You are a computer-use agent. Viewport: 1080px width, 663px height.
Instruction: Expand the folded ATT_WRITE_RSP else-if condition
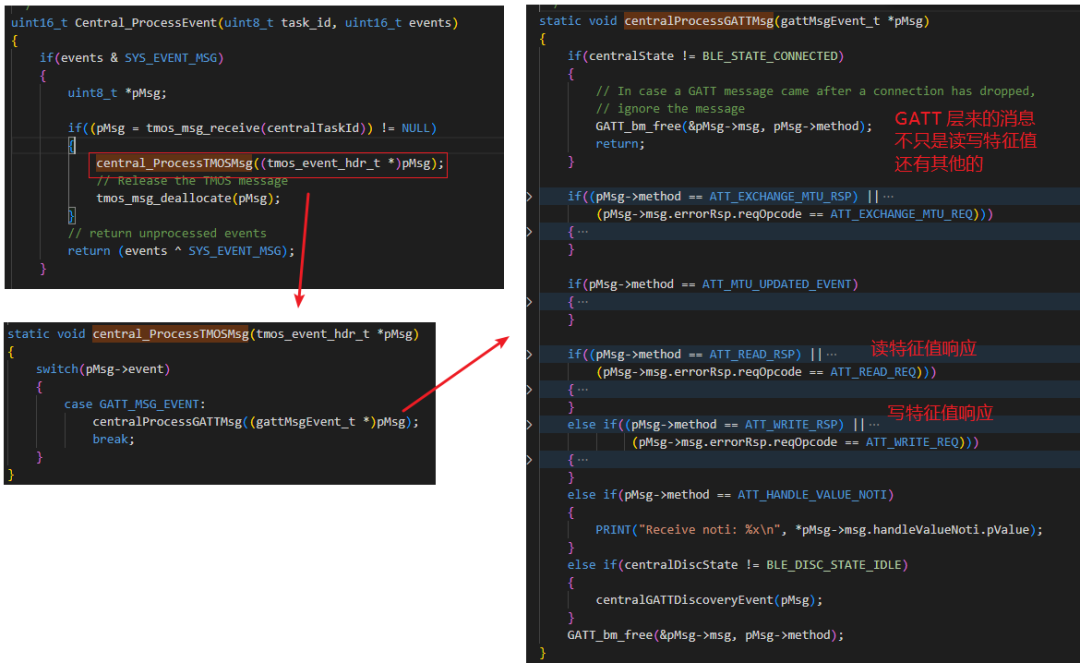point(530,424)
